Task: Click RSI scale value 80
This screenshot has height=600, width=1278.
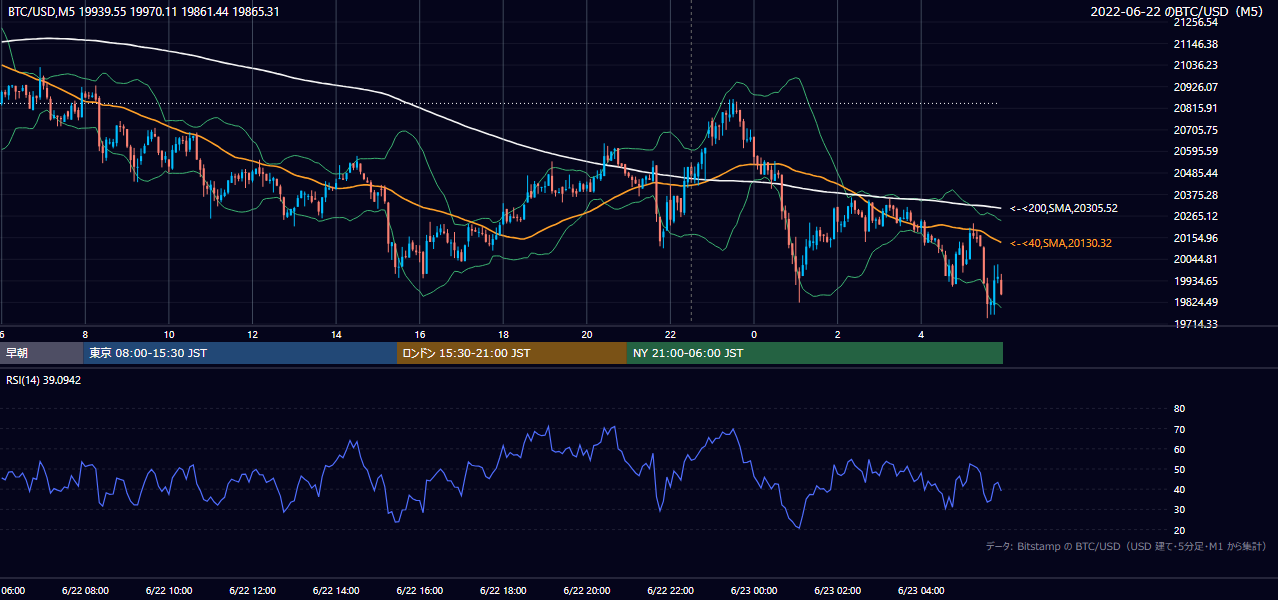Action: point(1179,409)
